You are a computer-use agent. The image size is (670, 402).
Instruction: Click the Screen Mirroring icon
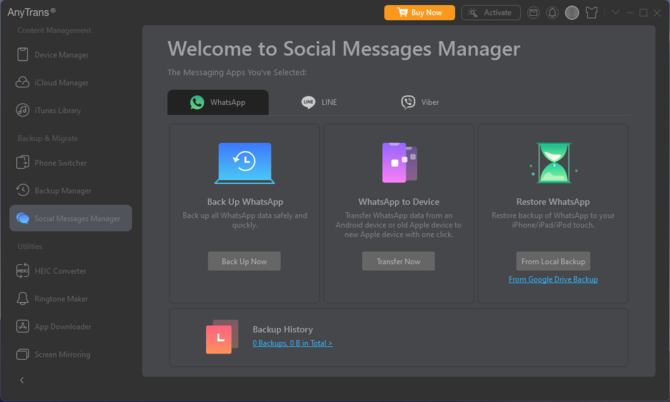click(23, 354)
